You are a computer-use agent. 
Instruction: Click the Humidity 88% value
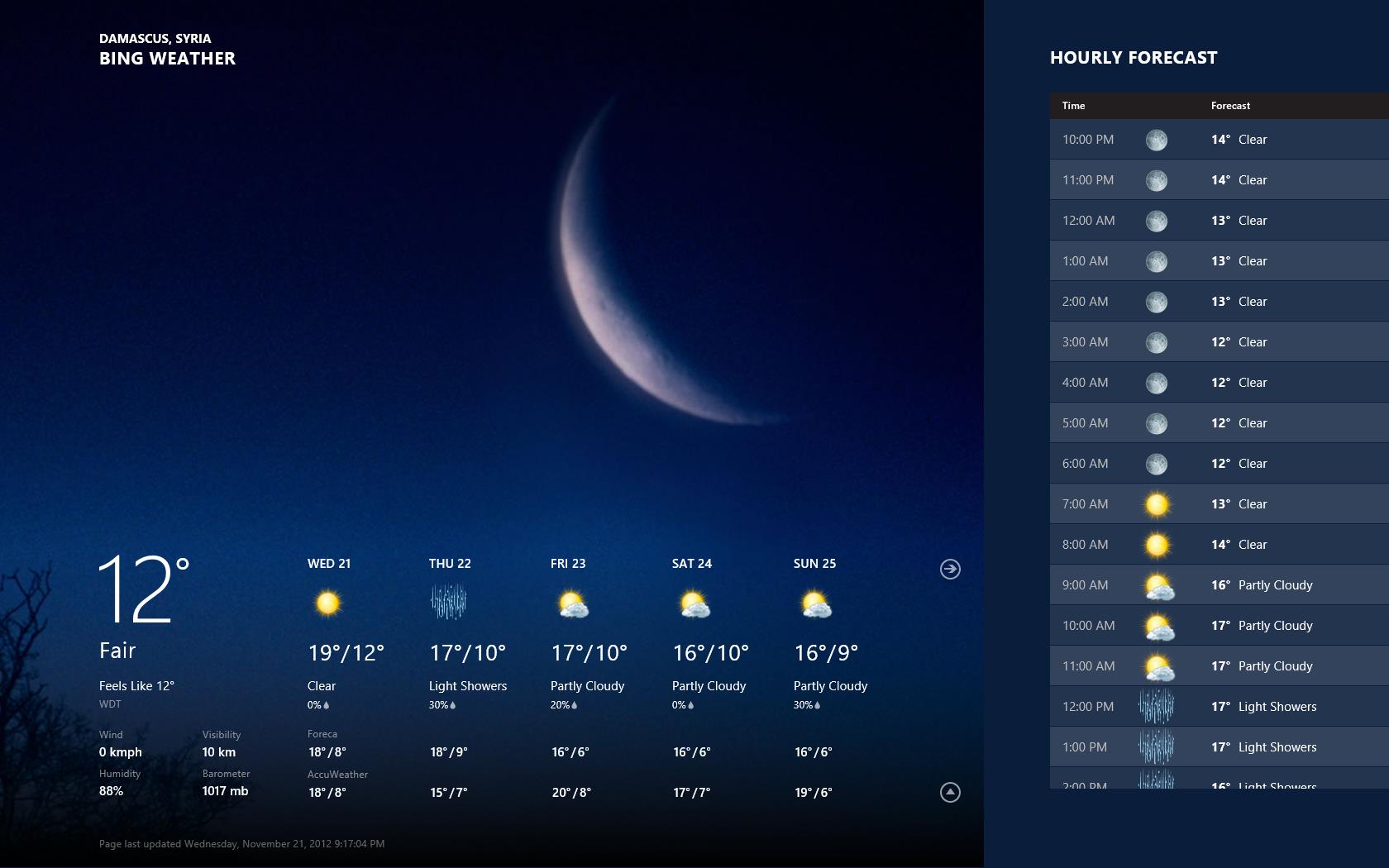[111, 791]
